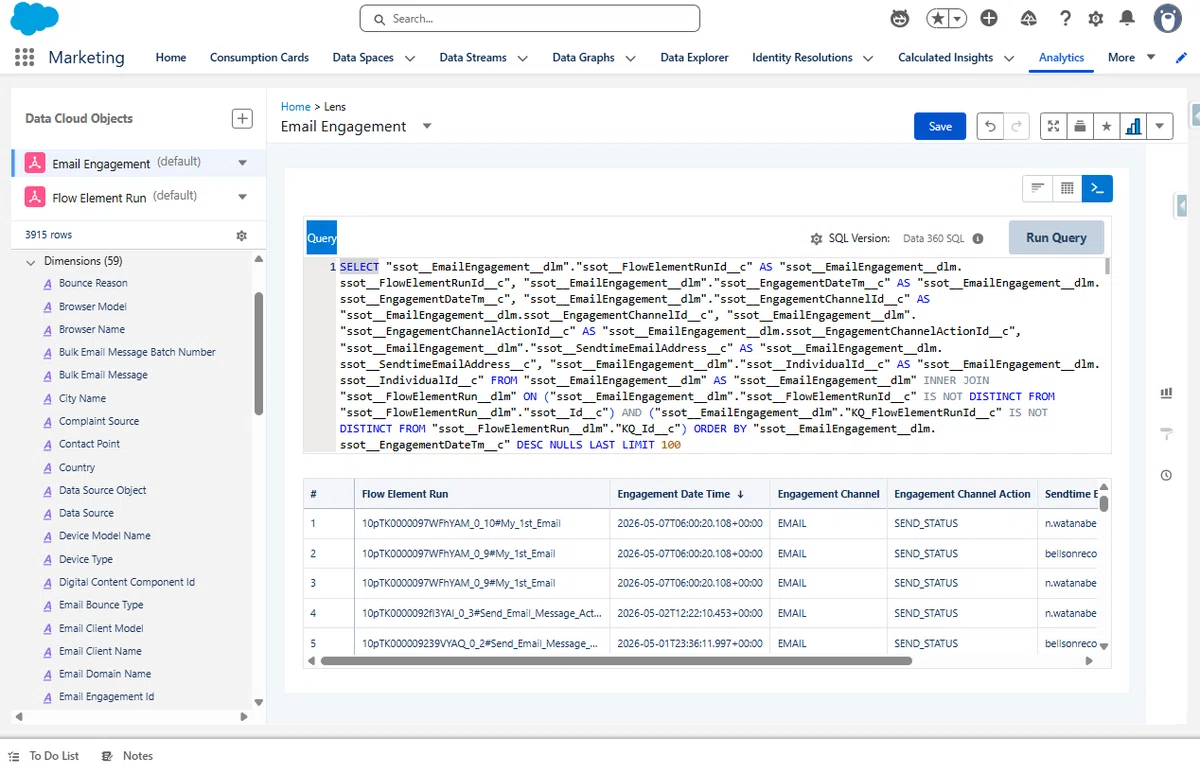Click the Home breadcrumb link
Screen dimensions: 1200x771
point(296,106)
